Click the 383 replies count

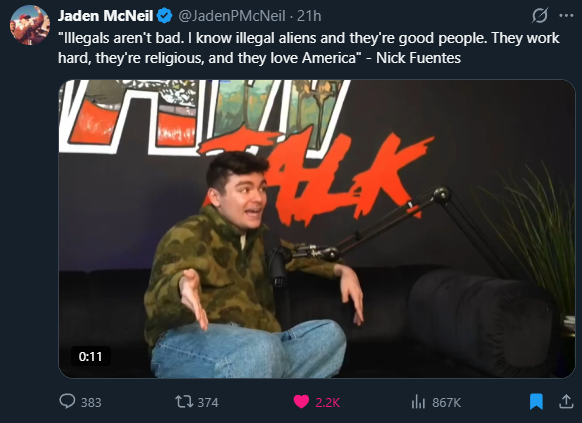point(91,403)
